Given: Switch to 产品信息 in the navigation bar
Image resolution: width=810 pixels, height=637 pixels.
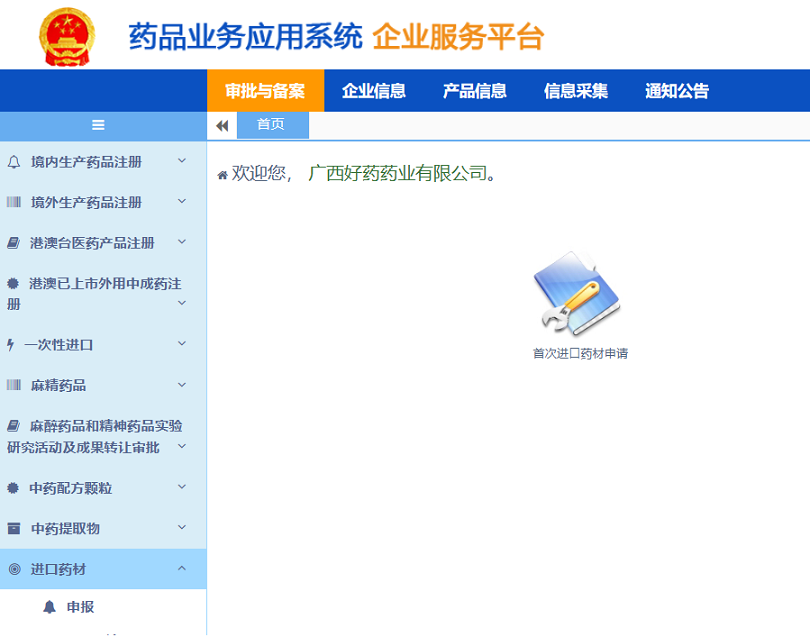Looking at the screenshot, I should coord(475,91).
